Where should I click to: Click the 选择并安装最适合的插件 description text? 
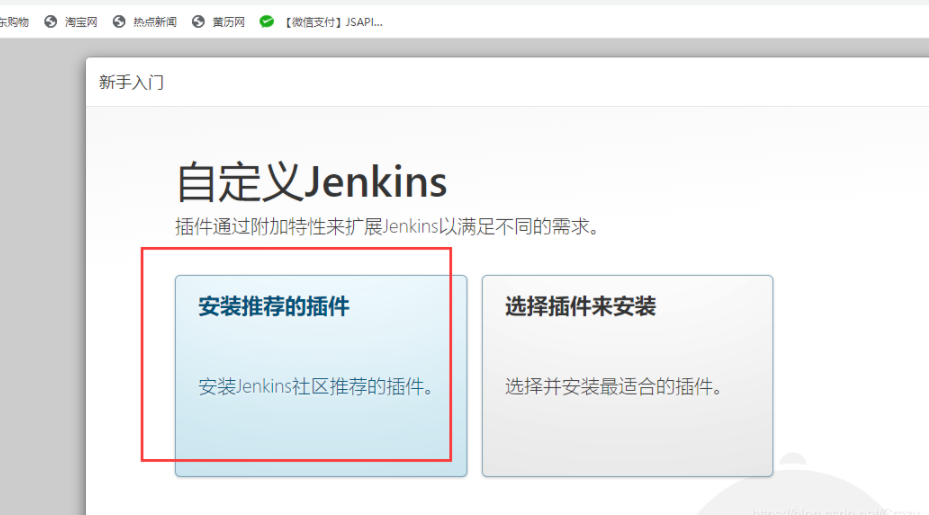coord(613,387)
